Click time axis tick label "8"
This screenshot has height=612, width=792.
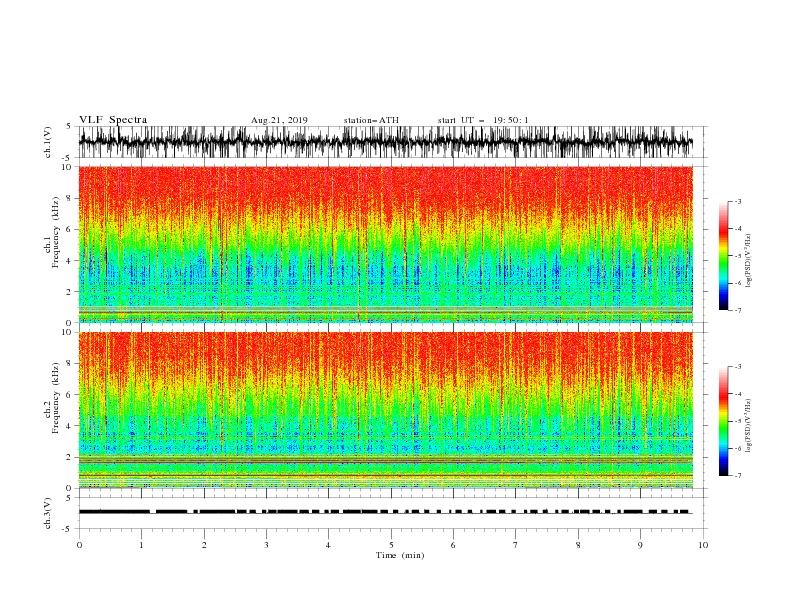578,545
